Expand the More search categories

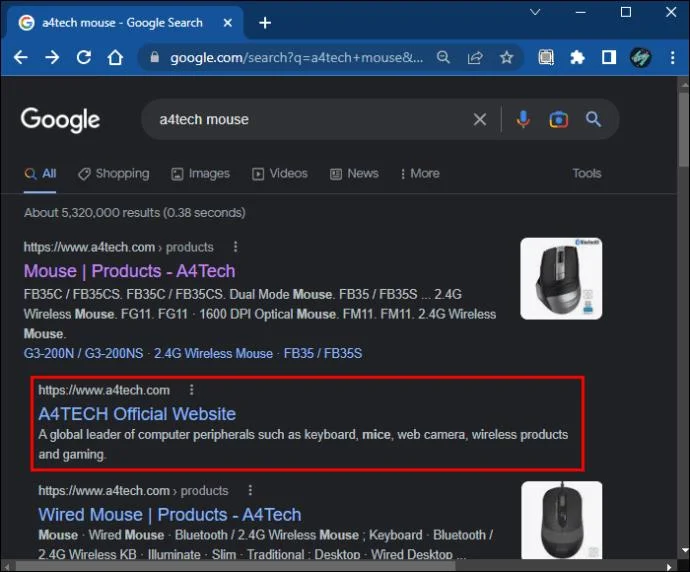click(x=420, y=174)
